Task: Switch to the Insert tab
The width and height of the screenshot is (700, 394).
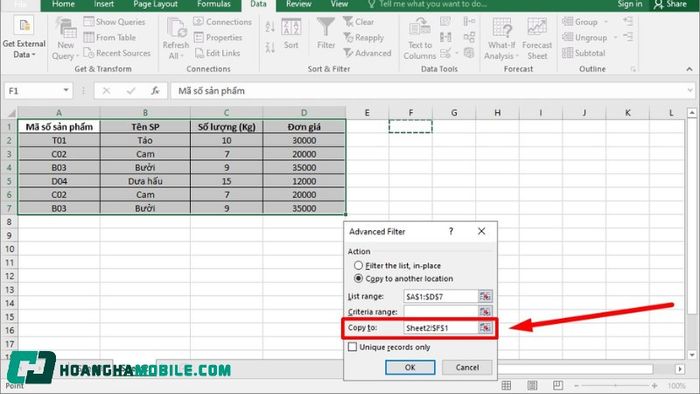Action: 104,4
